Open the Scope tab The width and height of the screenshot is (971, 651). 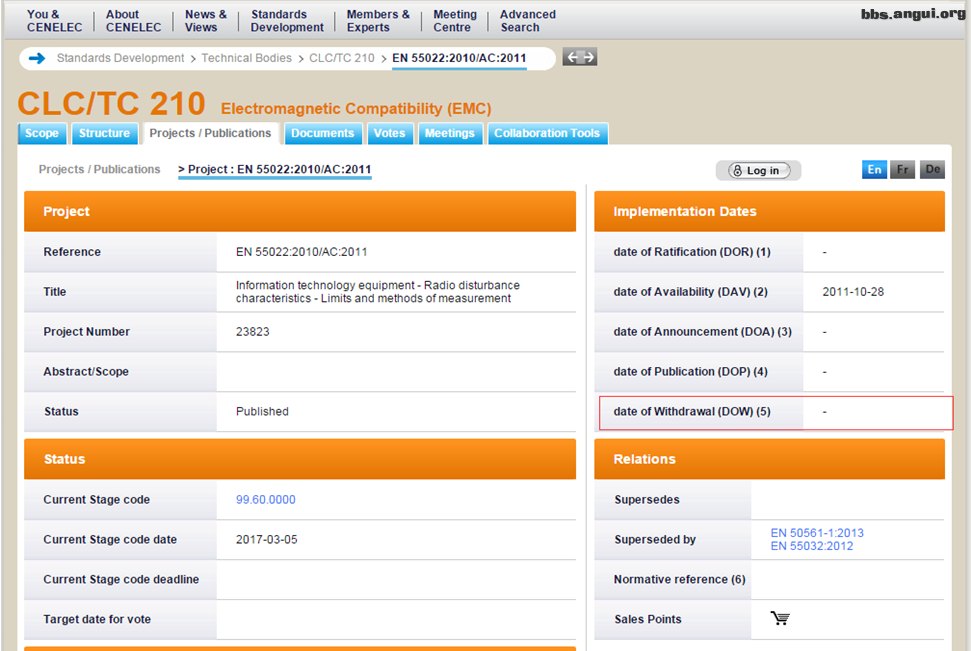[42, 134]
